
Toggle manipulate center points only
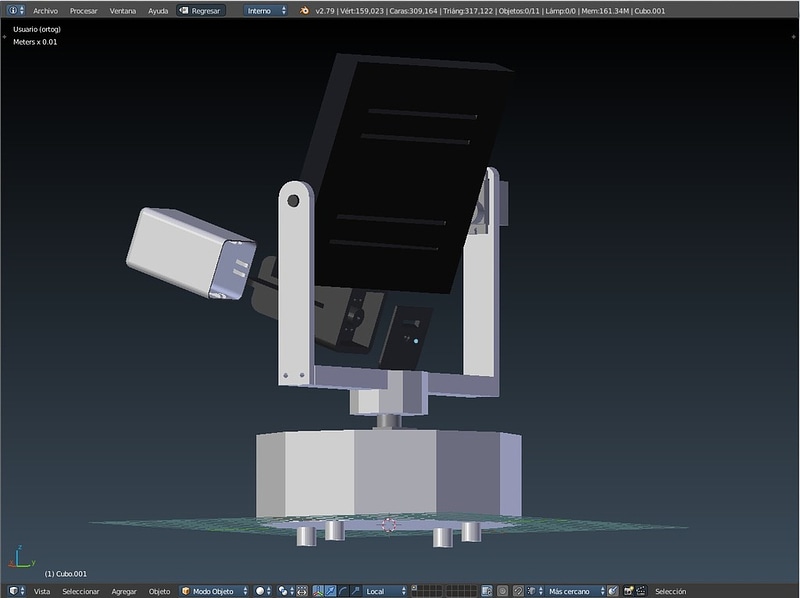[302, 591]
